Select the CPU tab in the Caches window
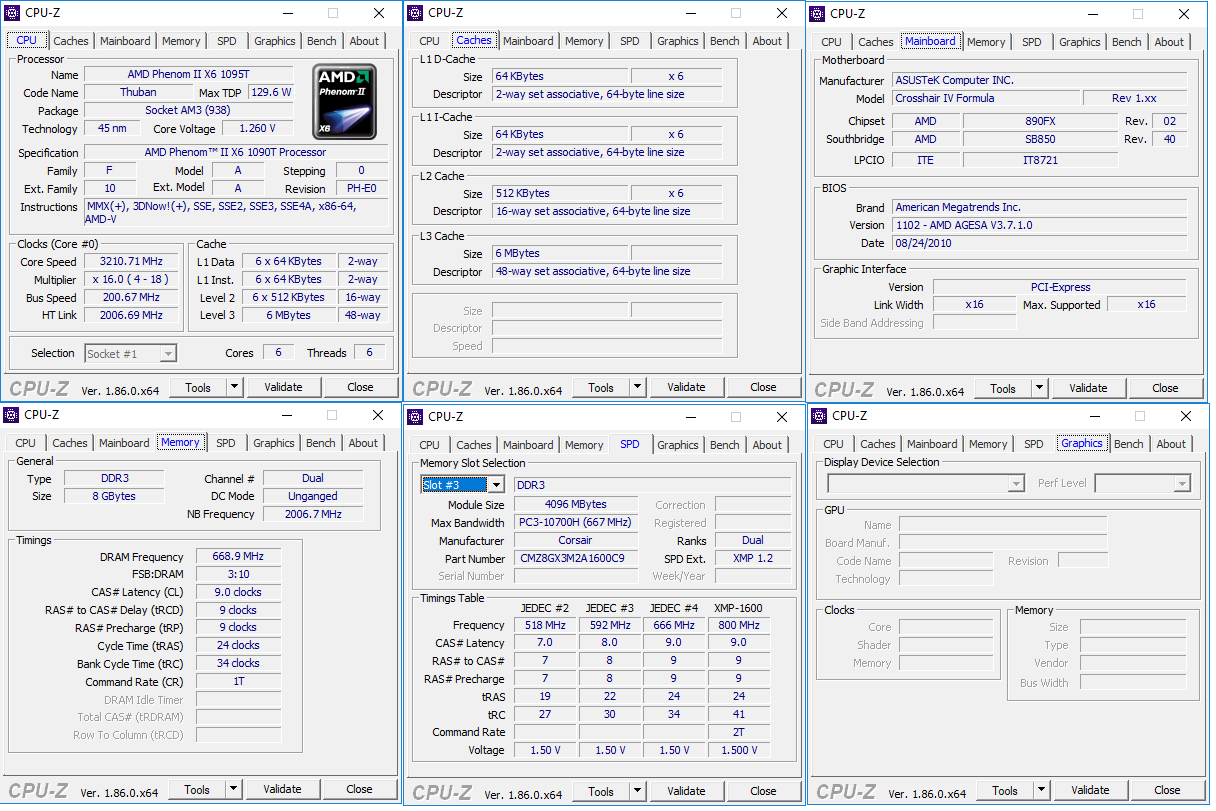This screenshot has height=811, width=1216. point(430,41)
